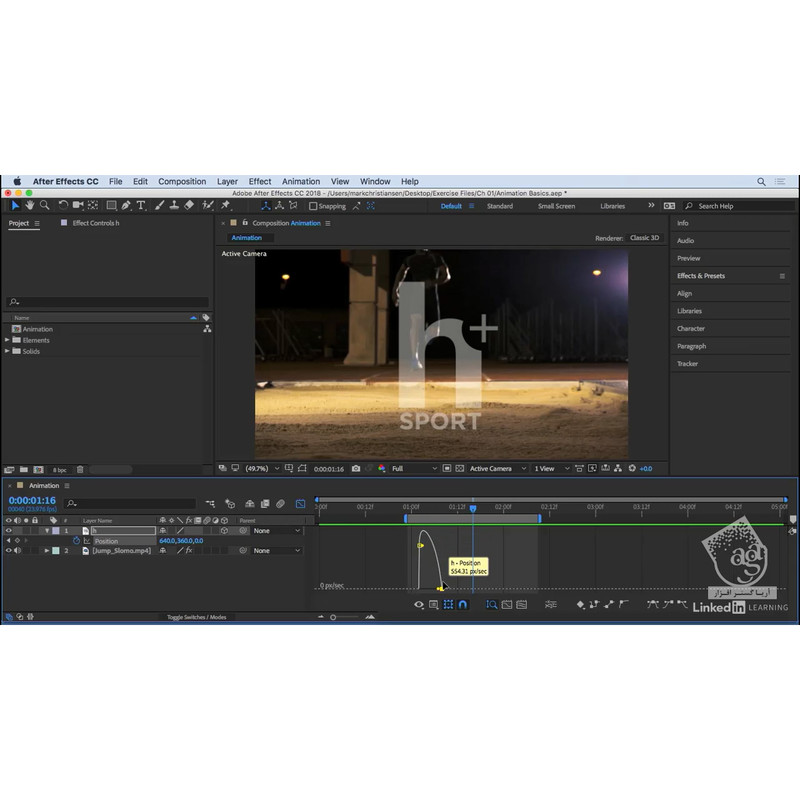Open the Small Screen workspace
Screen dimensions: 800x800
pos(556,206)
